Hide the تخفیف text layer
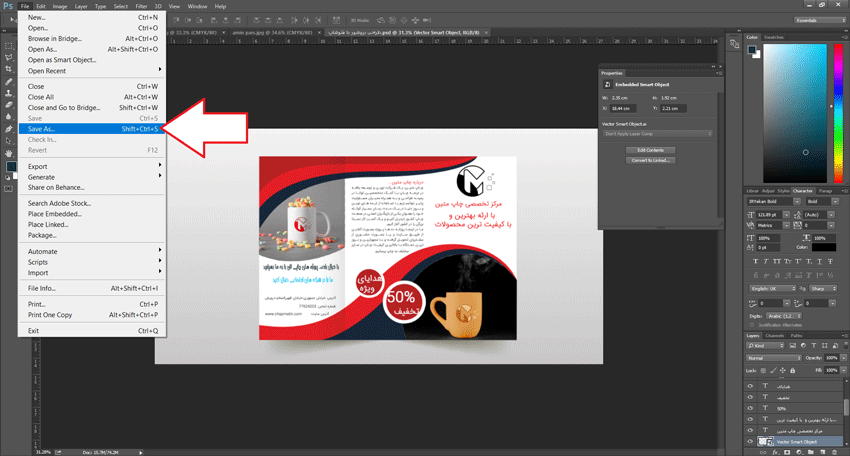Screen dimensions: 850x456 (750, 397)
